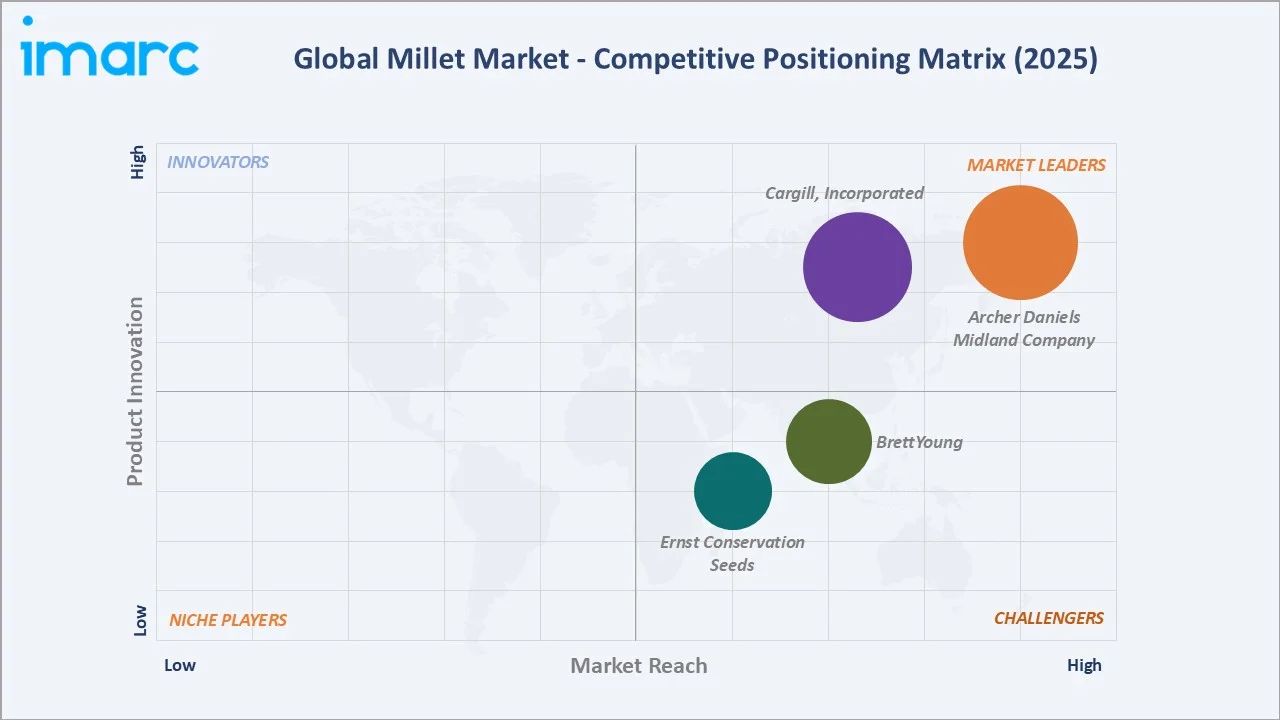Image resolution: width=1280 pixels, height=720 pixels.
Task: Click the purple Cargill bubble
Action: tap(857, 267)
